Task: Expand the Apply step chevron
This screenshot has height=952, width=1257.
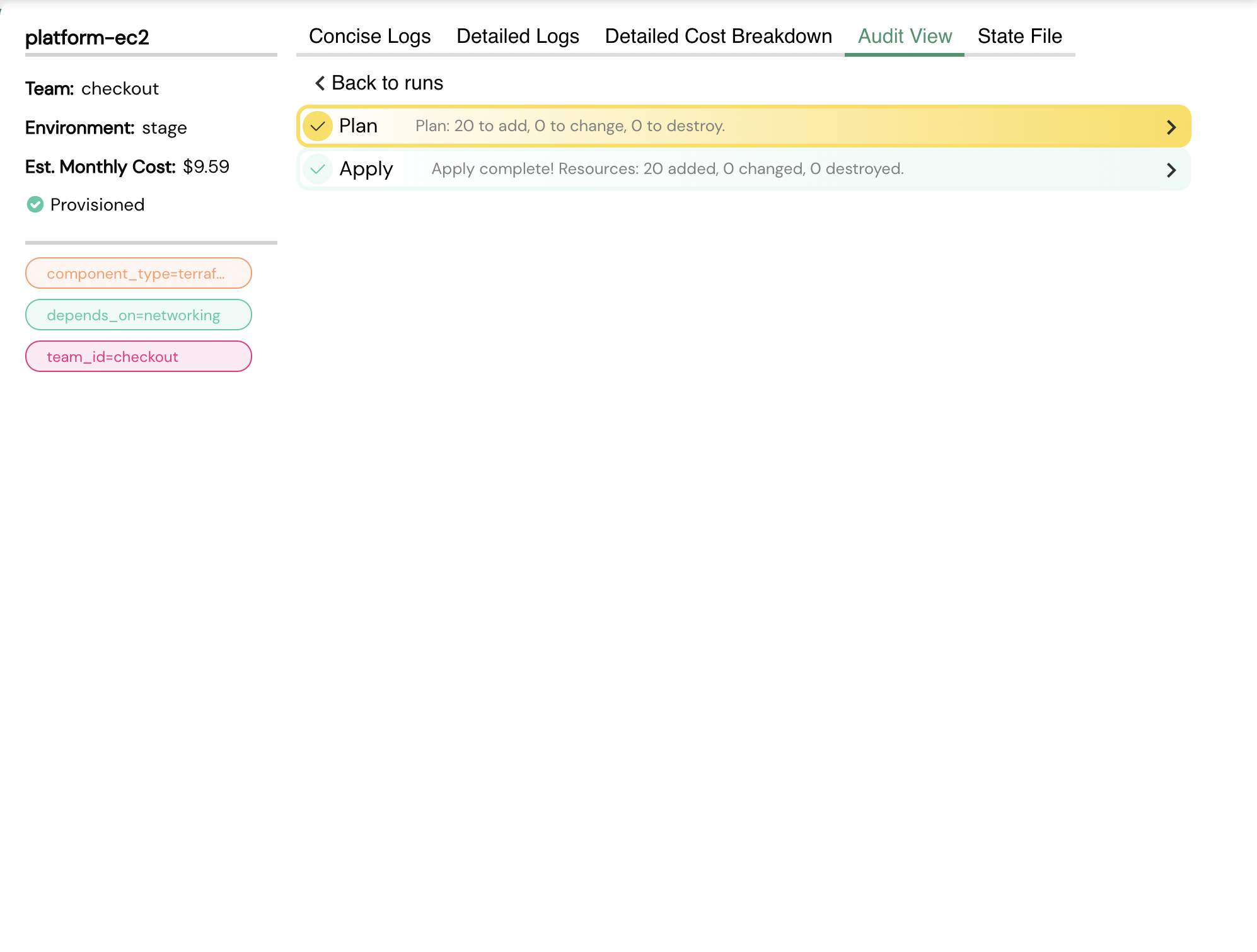Action: [x=1171, y=170]
